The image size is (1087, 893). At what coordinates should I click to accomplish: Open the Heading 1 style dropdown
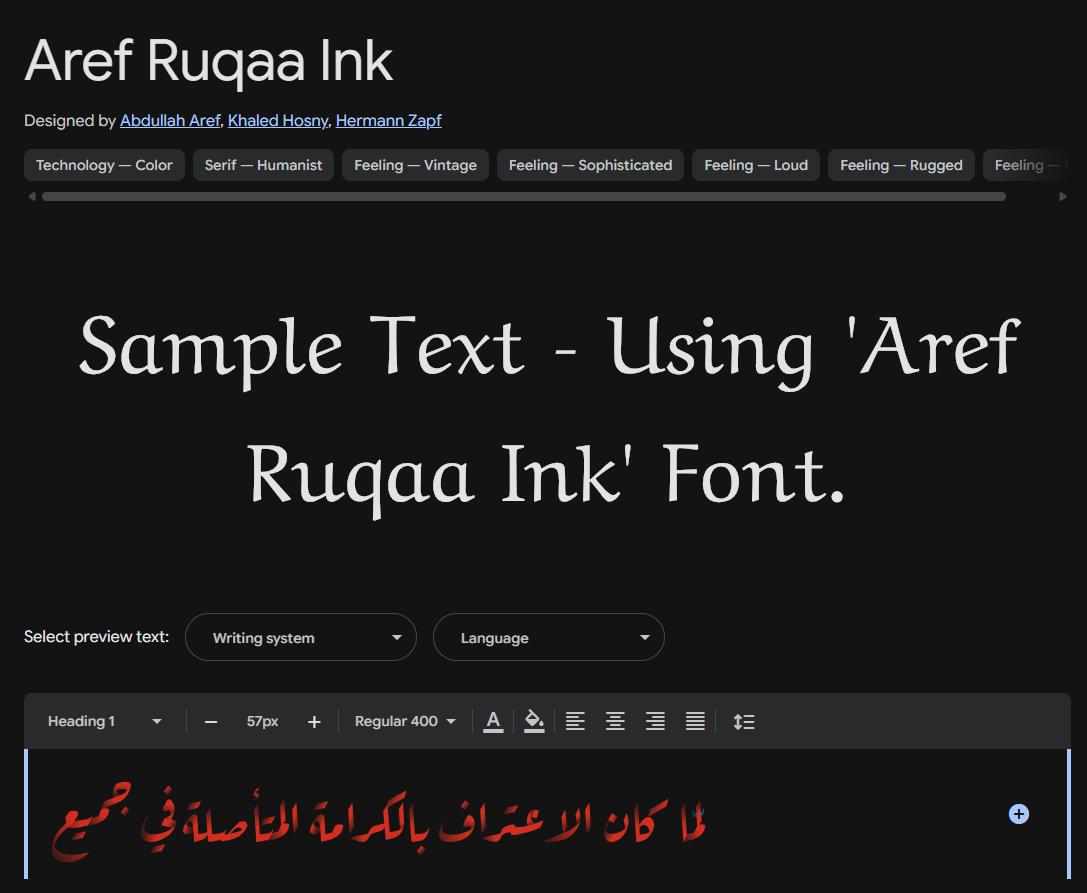pos(104,721)
